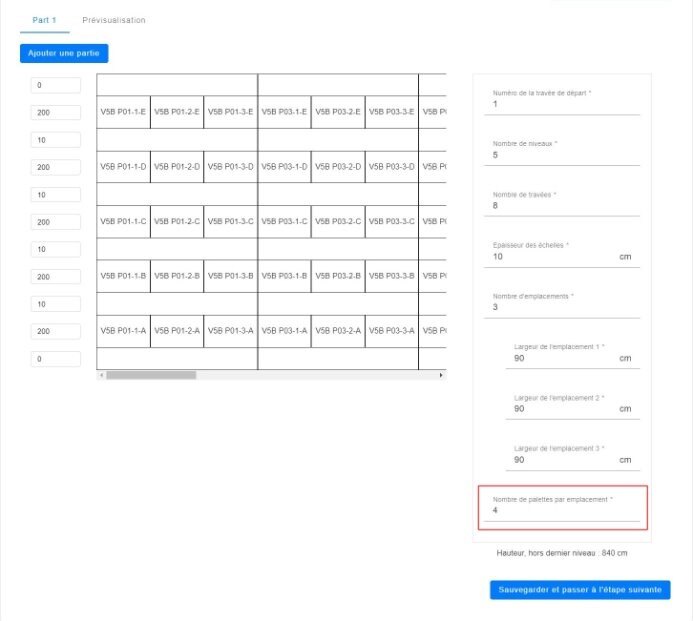
Task: Click the left arrow of horizontal scrollbar
Action: 100,375
